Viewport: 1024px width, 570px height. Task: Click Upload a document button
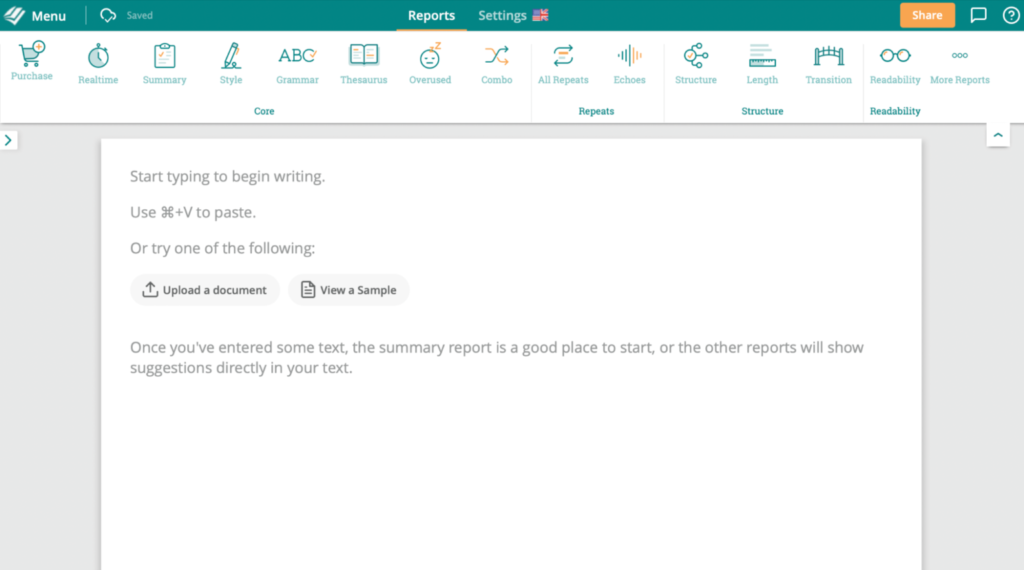pos(205,290)
